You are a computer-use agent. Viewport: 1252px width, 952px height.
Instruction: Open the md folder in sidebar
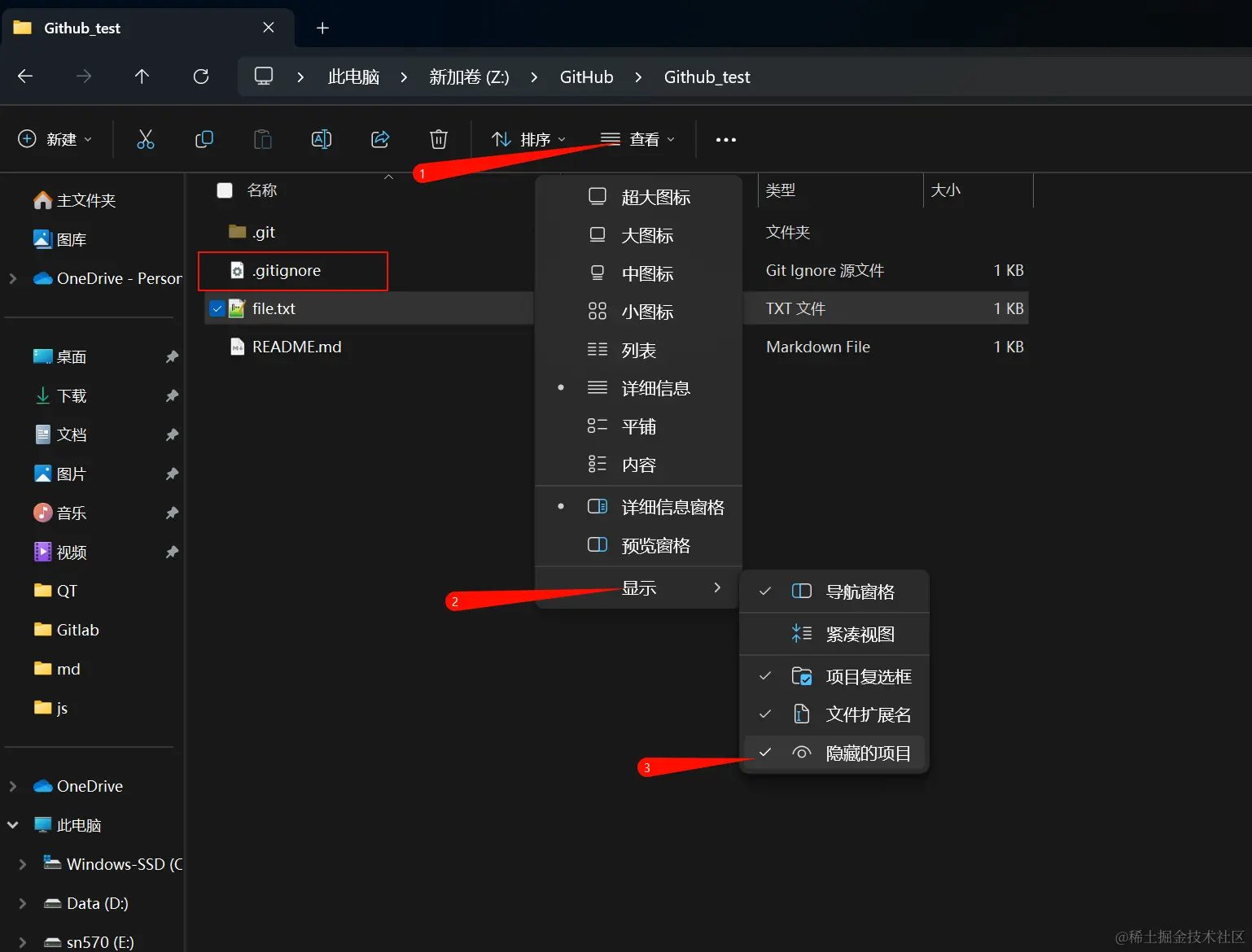pyautogui.click(x=57, y=669)
